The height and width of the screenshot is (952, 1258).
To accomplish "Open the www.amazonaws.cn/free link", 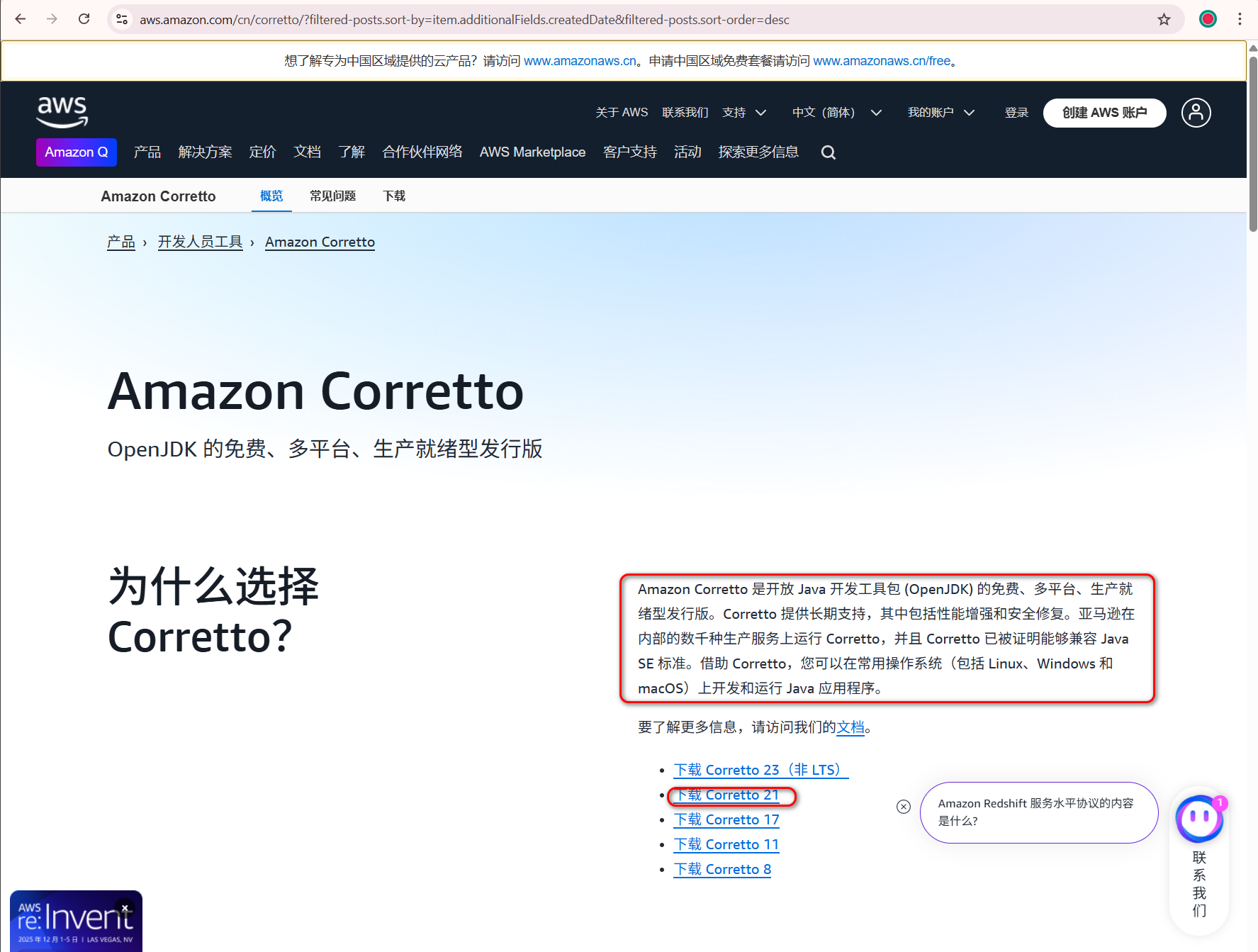I will click(x=882, y=61).
